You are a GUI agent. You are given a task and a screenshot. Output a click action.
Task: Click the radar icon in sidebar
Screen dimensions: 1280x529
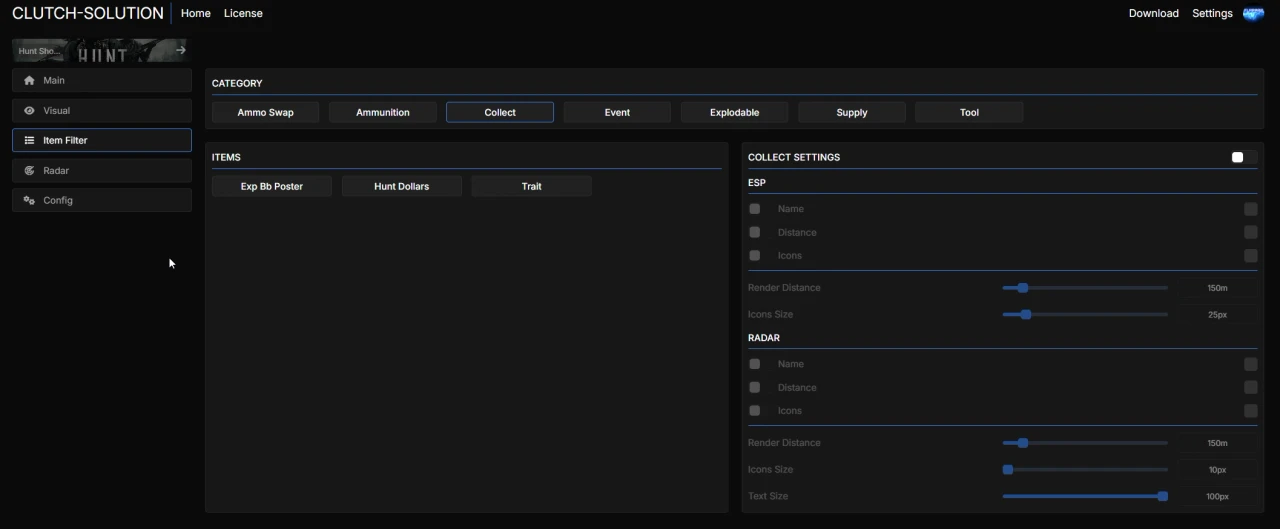tap(29, 170)
